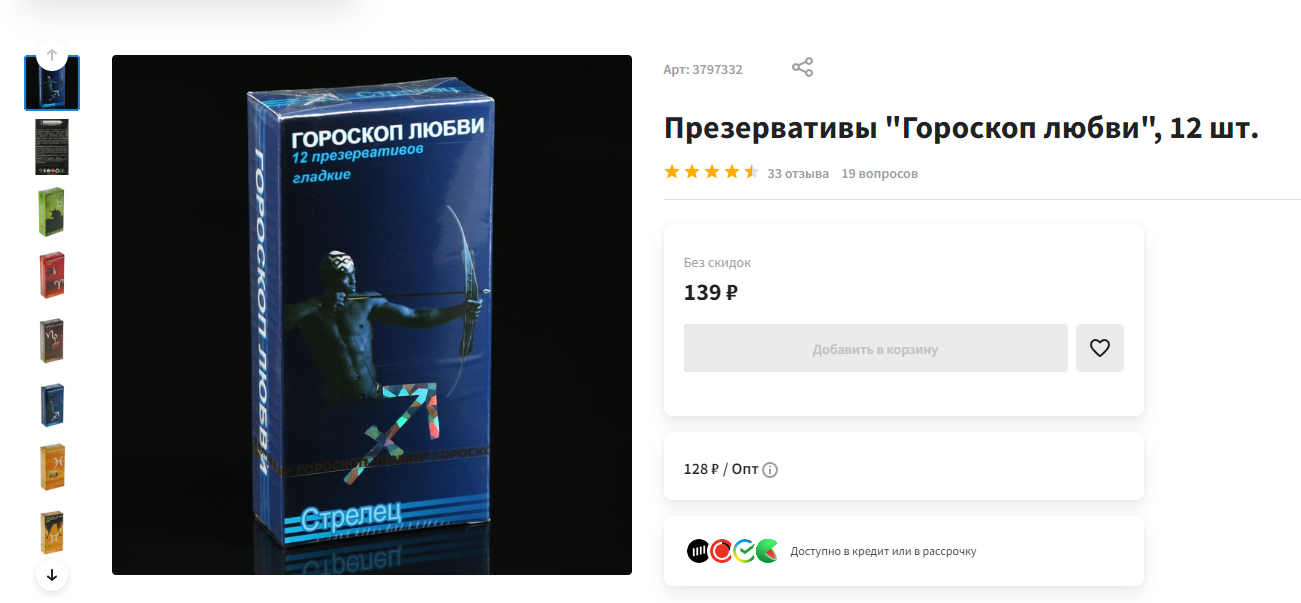Open the 33 отзыва reviews link
The height and width of the screenshot is (603, 1301).
(x=798, y=174)
